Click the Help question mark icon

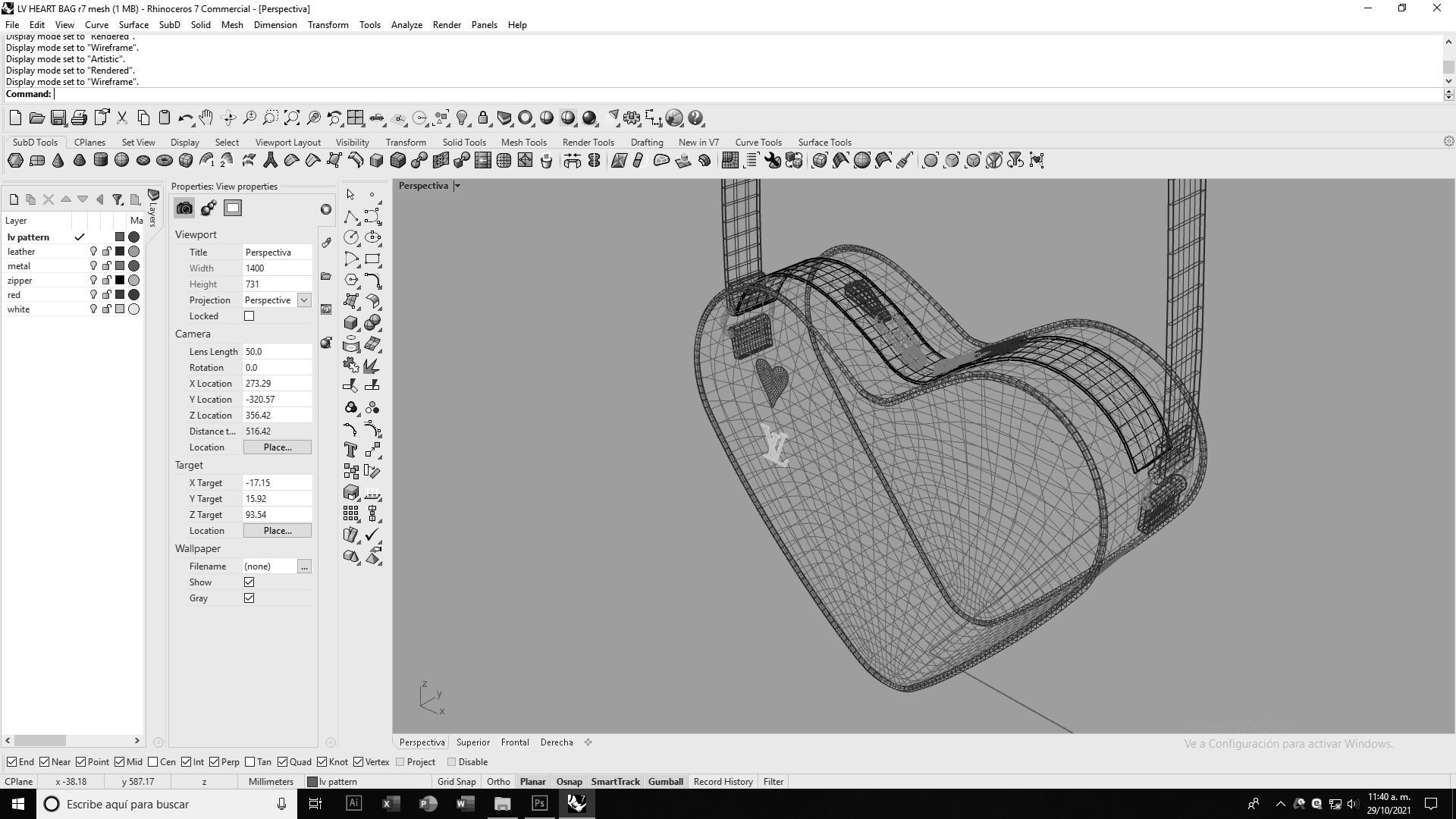[x=696, y=118]
